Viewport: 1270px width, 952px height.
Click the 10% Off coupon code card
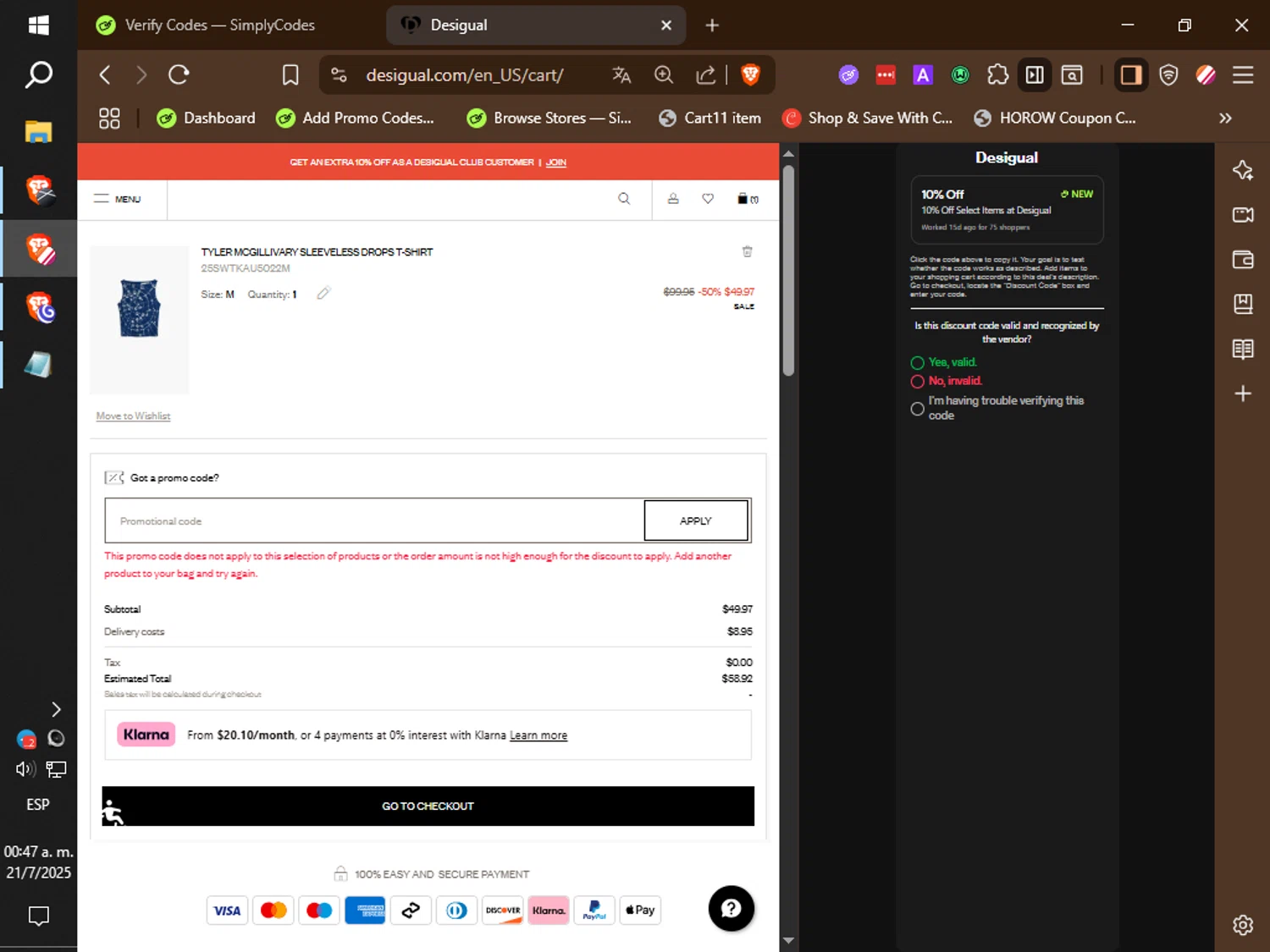pyautogui.click(x=1007, y=210)
